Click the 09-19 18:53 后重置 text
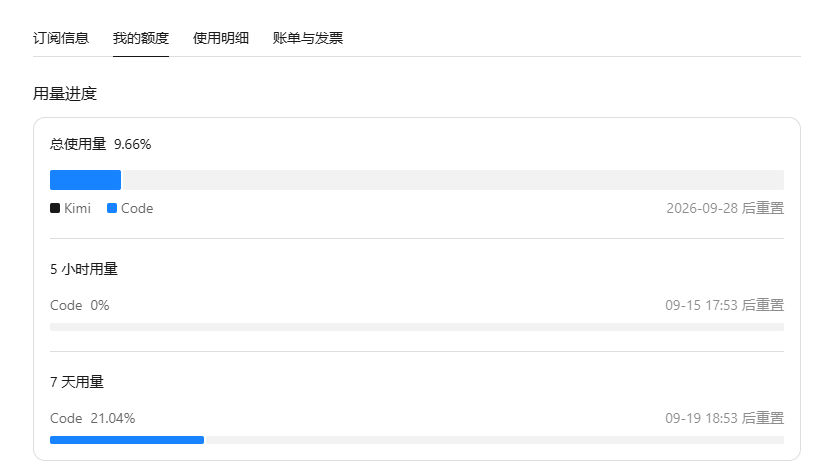The image size is (839, 476). 724,418
